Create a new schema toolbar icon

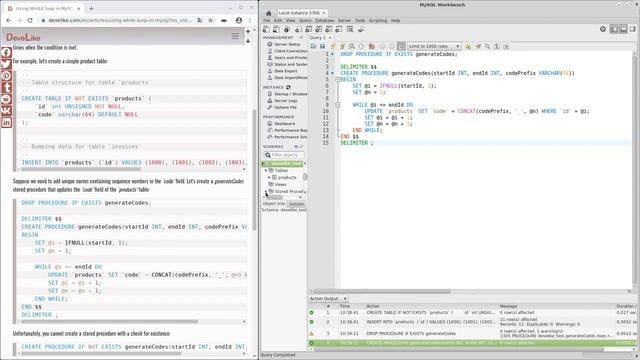[298, 29]
